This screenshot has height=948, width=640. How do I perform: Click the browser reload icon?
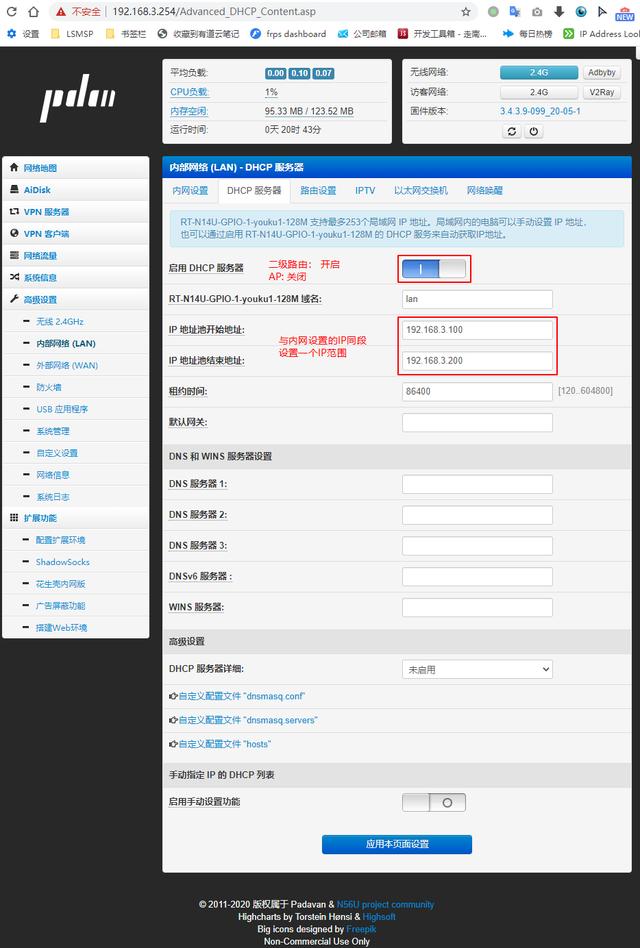(x=11, y=11)
